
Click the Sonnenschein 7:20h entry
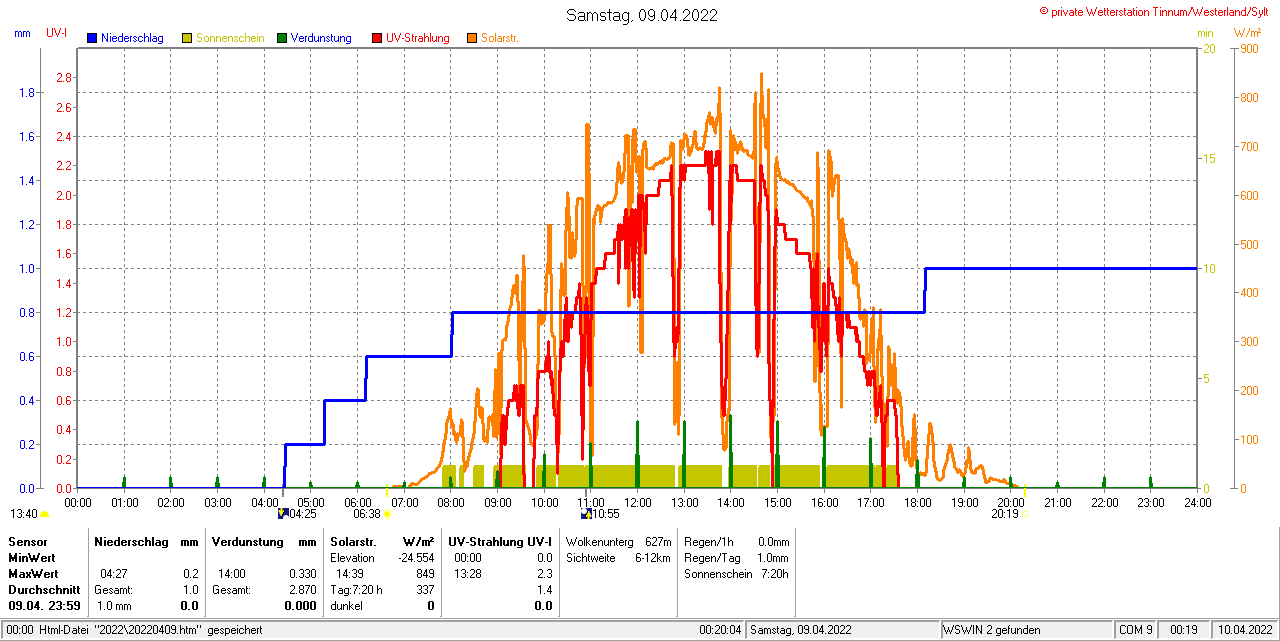point(737,574)
